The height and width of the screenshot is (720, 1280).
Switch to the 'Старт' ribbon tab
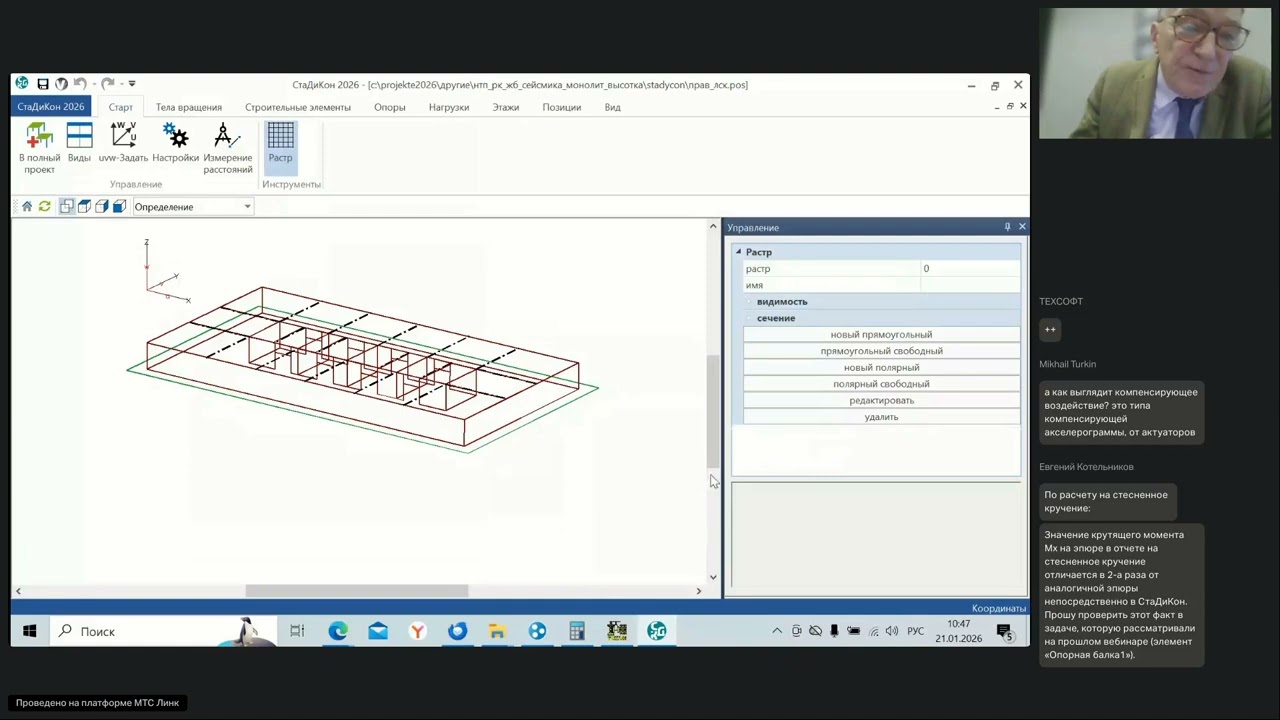121,107
